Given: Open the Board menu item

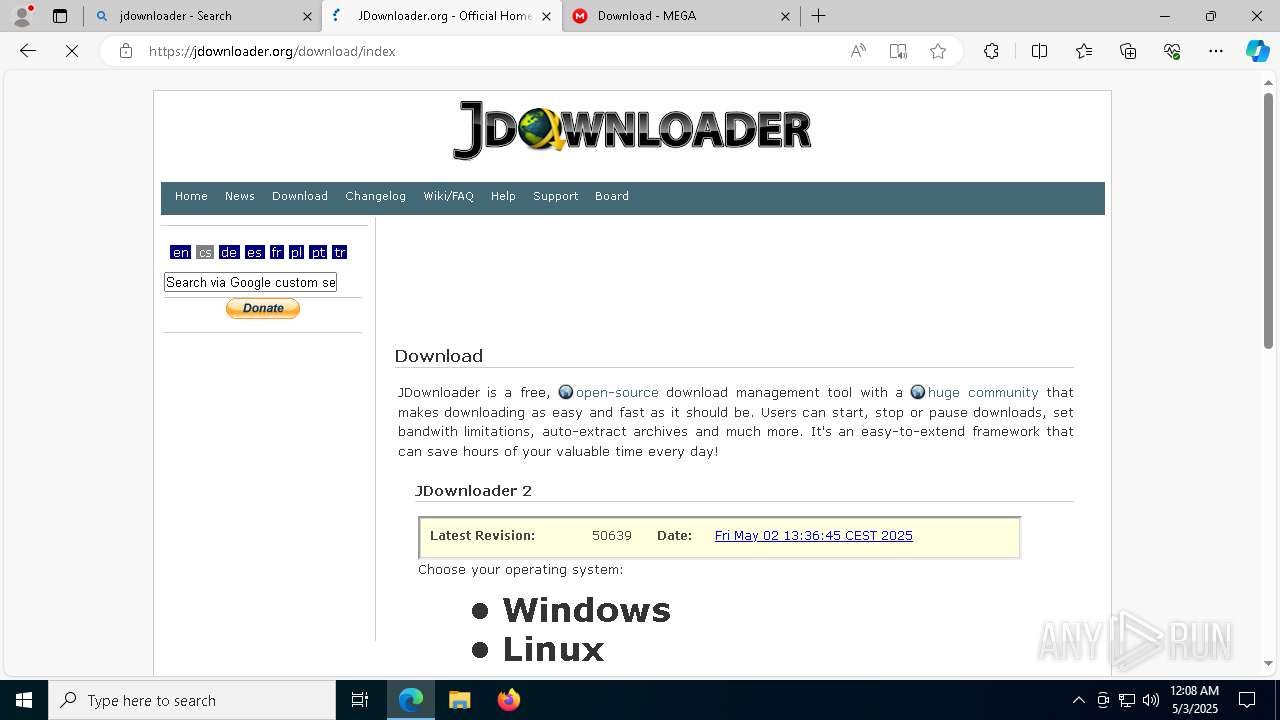Looking at the screenshot, I should (x=612, y=196).
